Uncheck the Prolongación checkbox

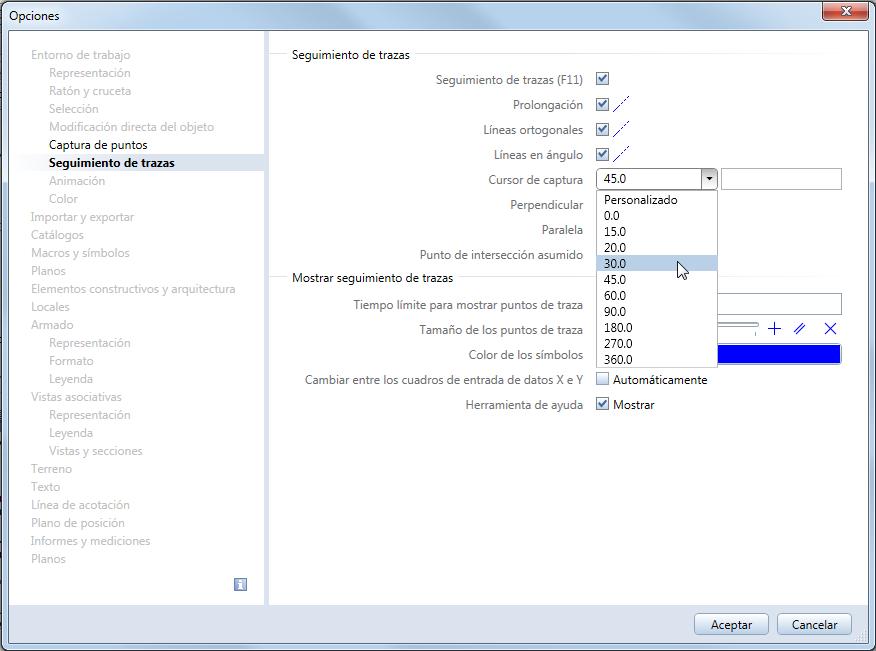coord(602,104)
